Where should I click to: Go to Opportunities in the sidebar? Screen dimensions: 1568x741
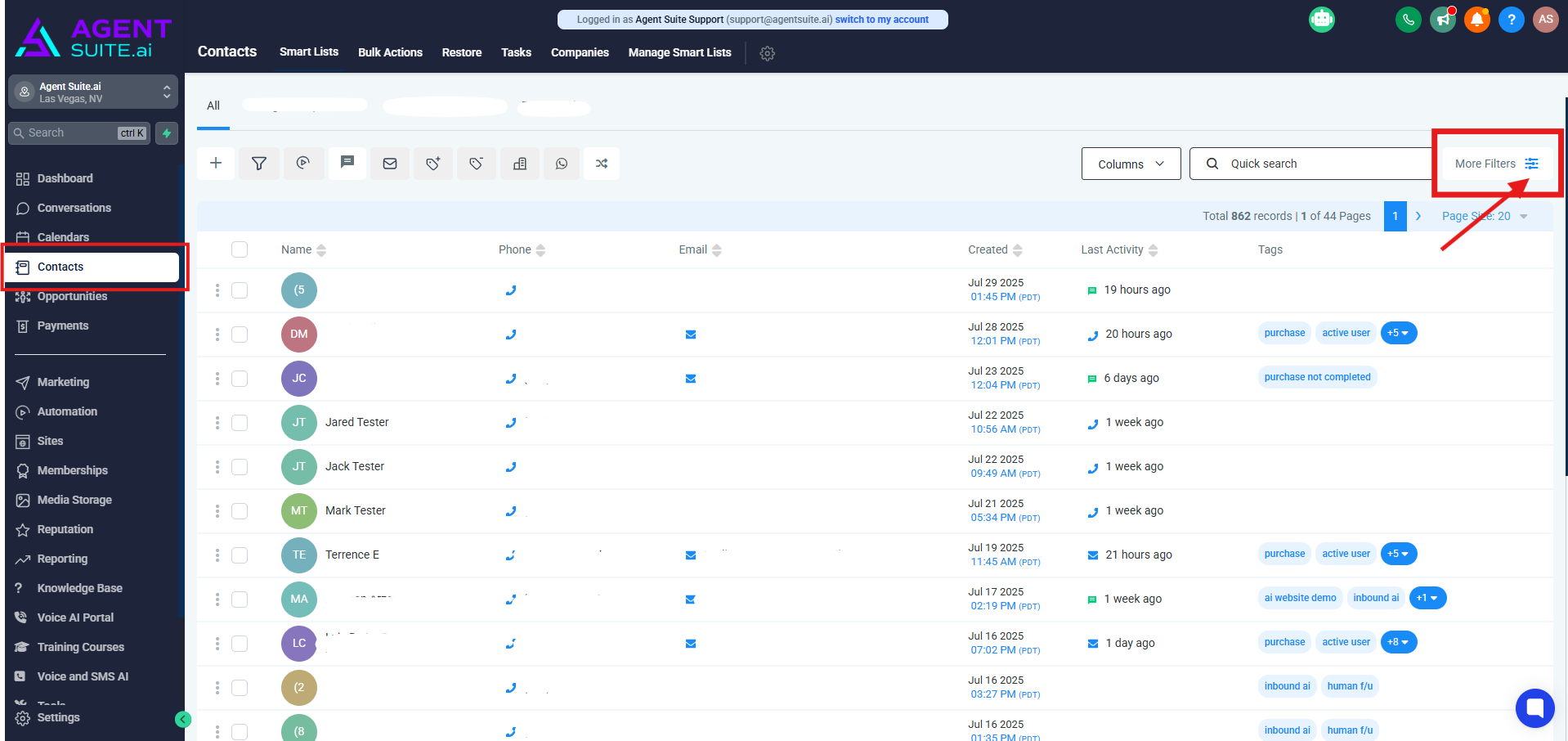pos(72,296)
